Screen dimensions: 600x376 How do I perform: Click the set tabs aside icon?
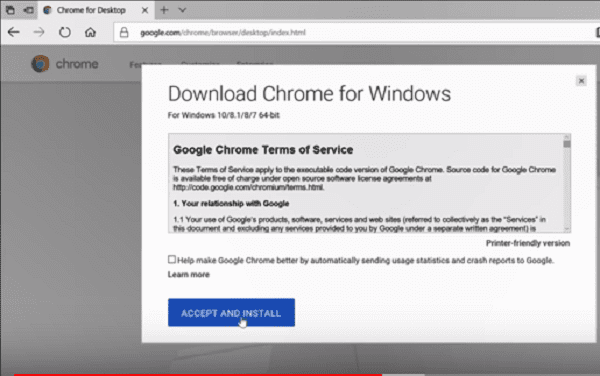[28, 10]
